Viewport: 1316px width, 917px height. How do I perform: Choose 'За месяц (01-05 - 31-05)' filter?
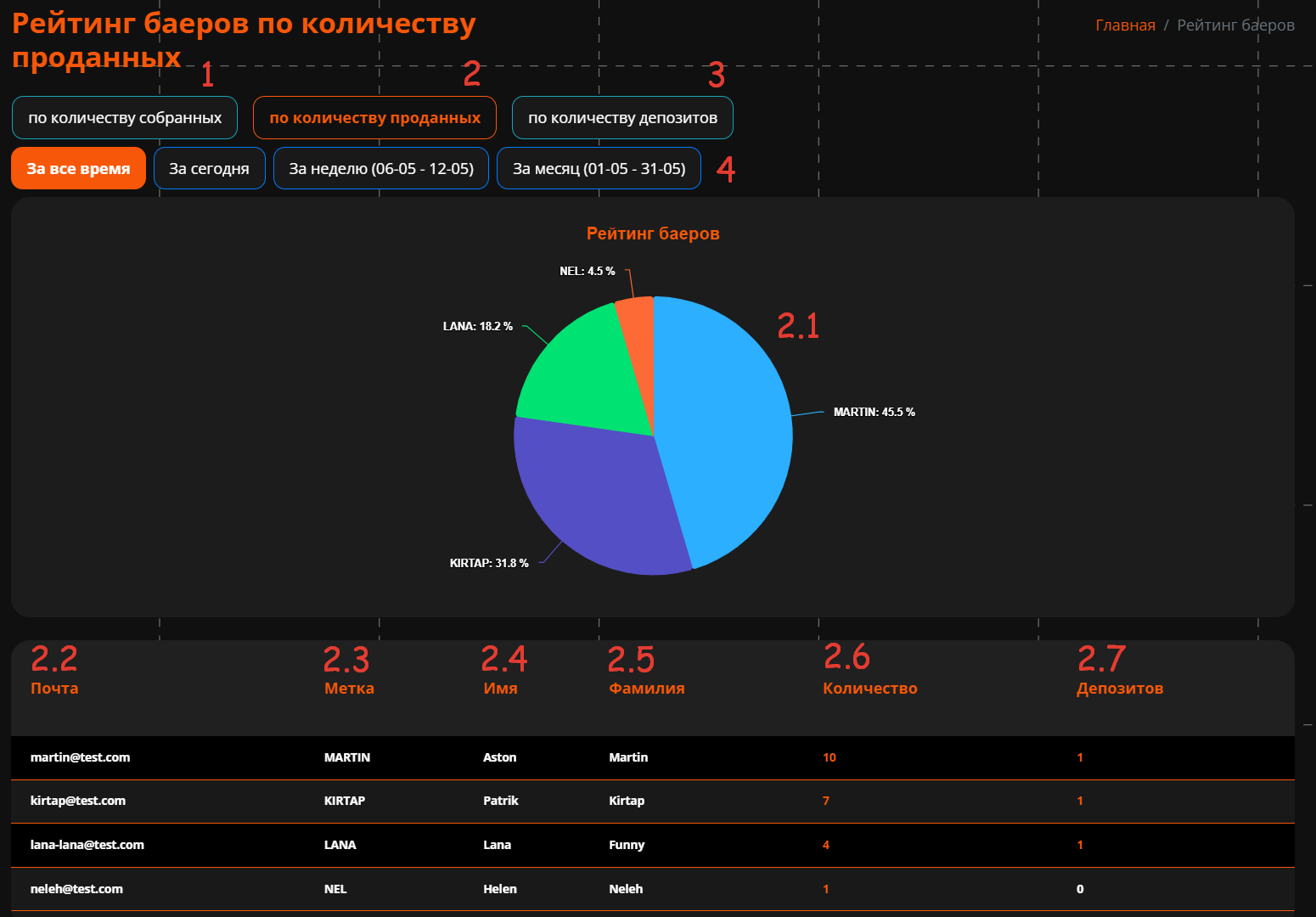(x=599, y=168)
